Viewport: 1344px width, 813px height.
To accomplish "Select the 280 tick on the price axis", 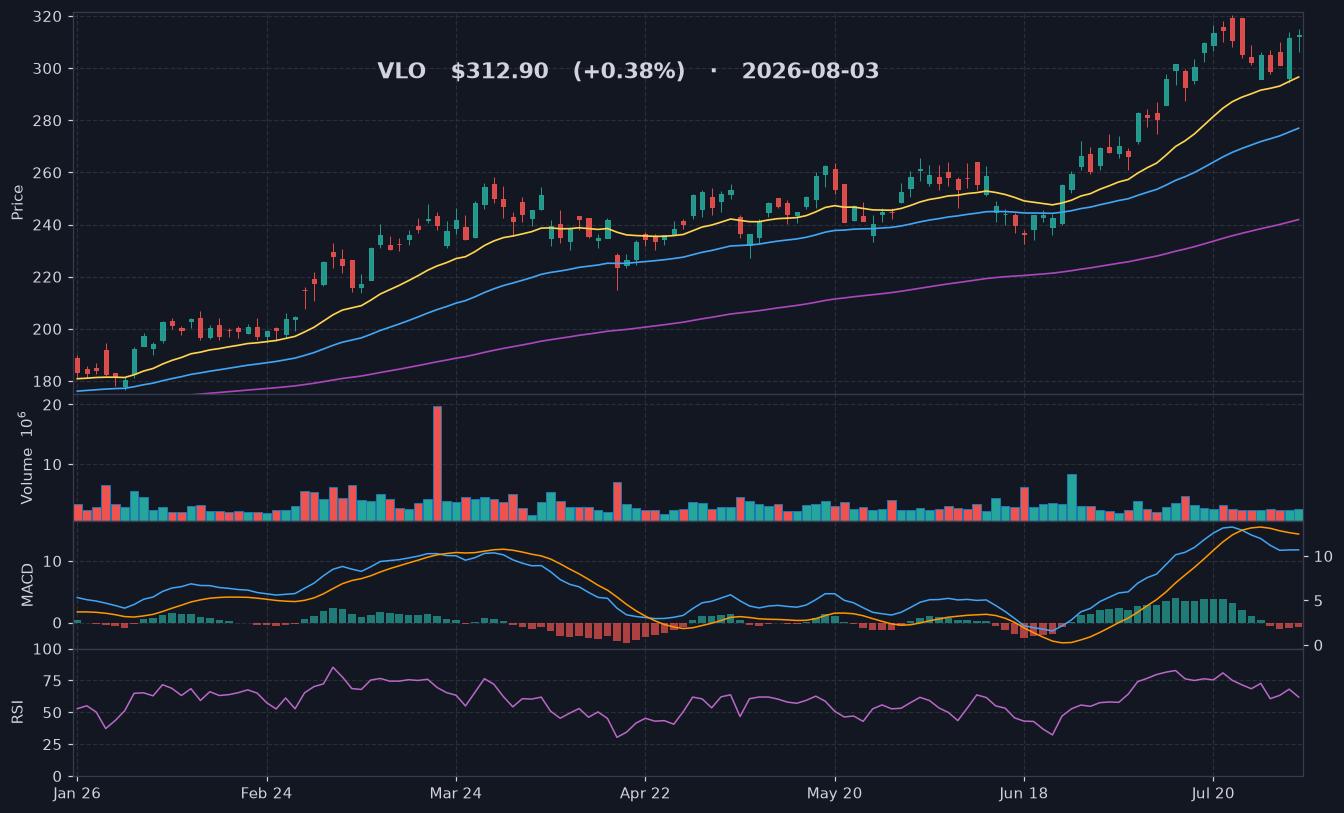I will coord(49,121).
